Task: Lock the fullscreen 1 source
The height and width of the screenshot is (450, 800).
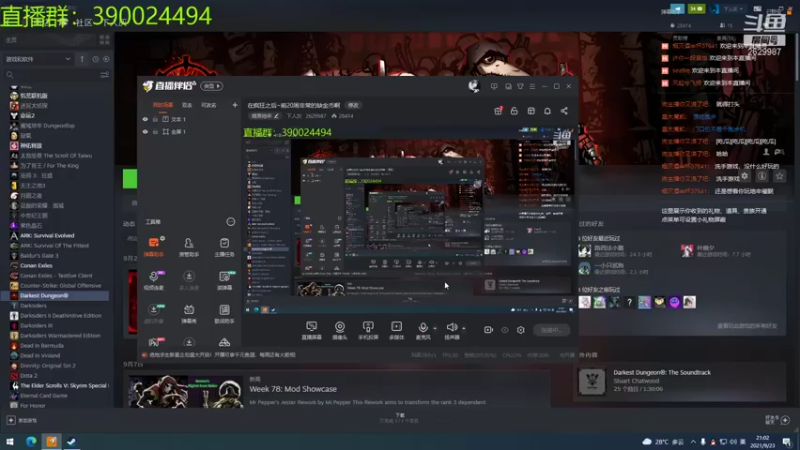Action: [155, 132]
